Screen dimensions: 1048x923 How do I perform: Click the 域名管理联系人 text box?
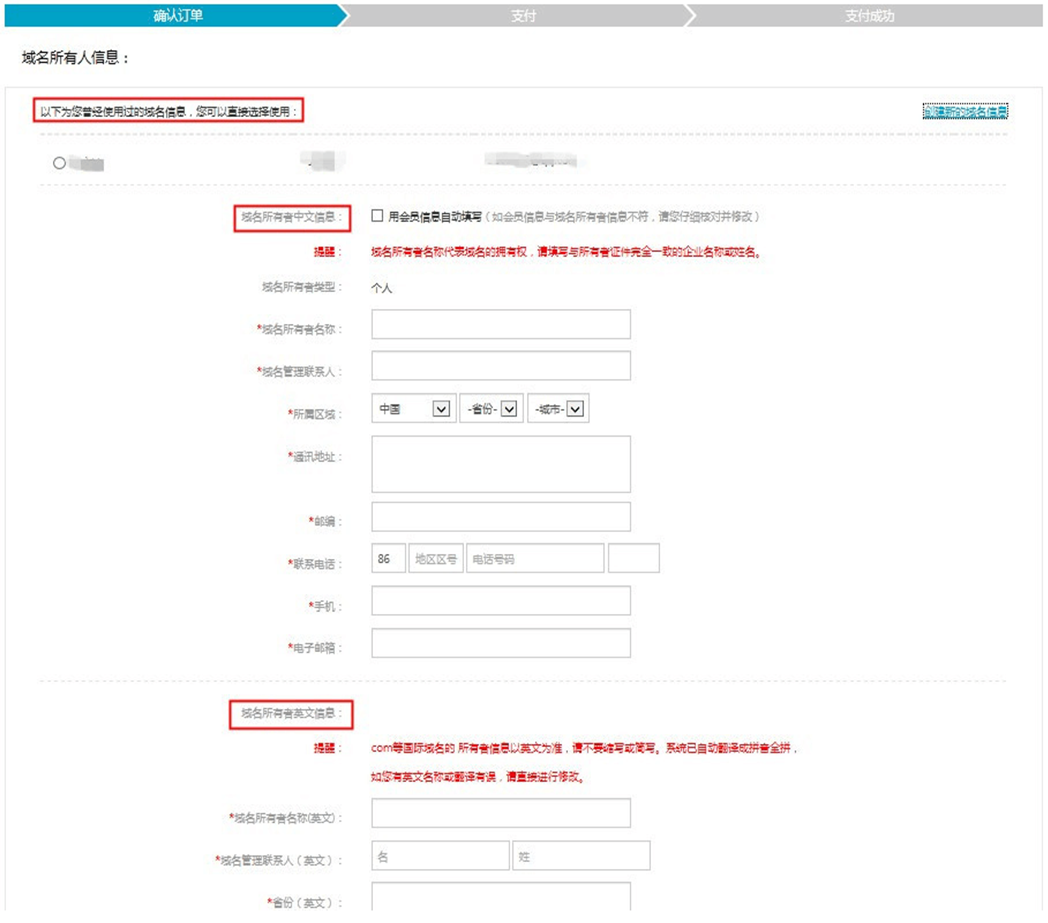(500, 366)
